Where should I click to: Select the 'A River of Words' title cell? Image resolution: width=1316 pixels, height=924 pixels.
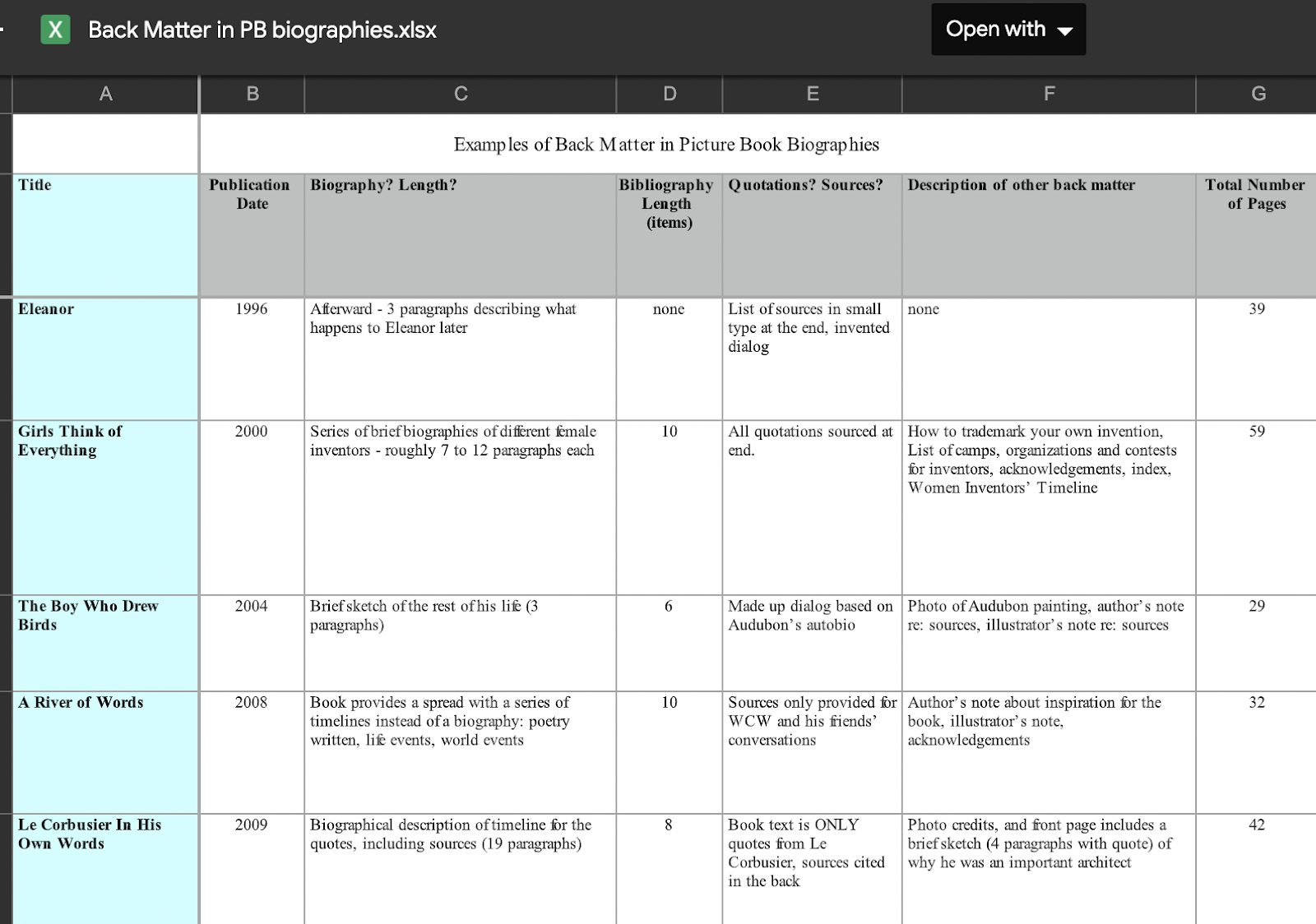click(105, 752)
